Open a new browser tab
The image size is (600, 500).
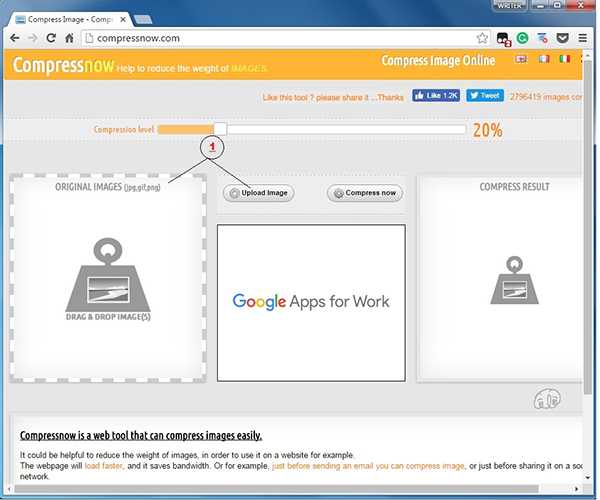[143, 19]
